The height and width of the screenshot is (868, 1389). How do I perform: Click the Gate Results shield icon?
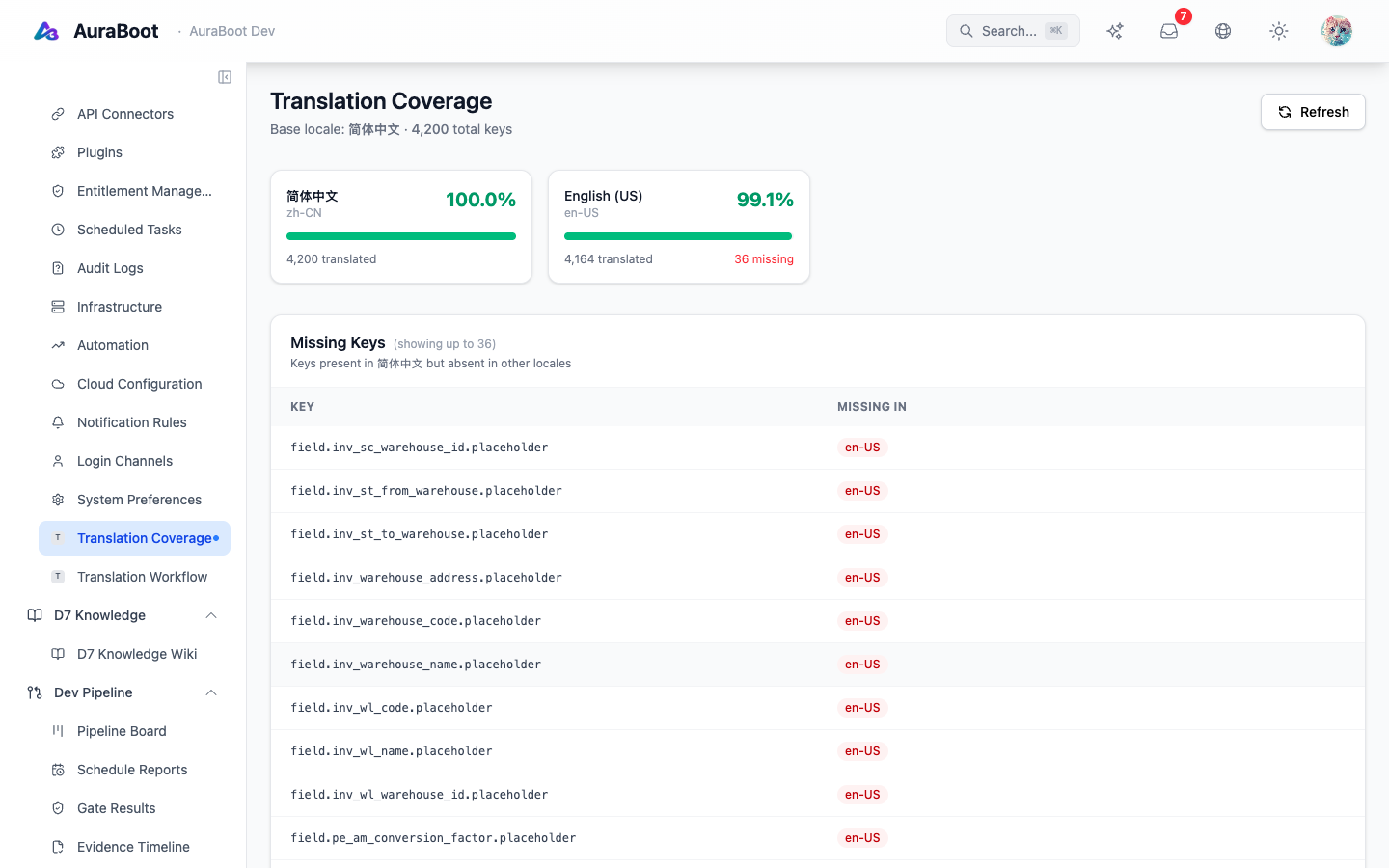pyautogui.click(x=58, y=808)
